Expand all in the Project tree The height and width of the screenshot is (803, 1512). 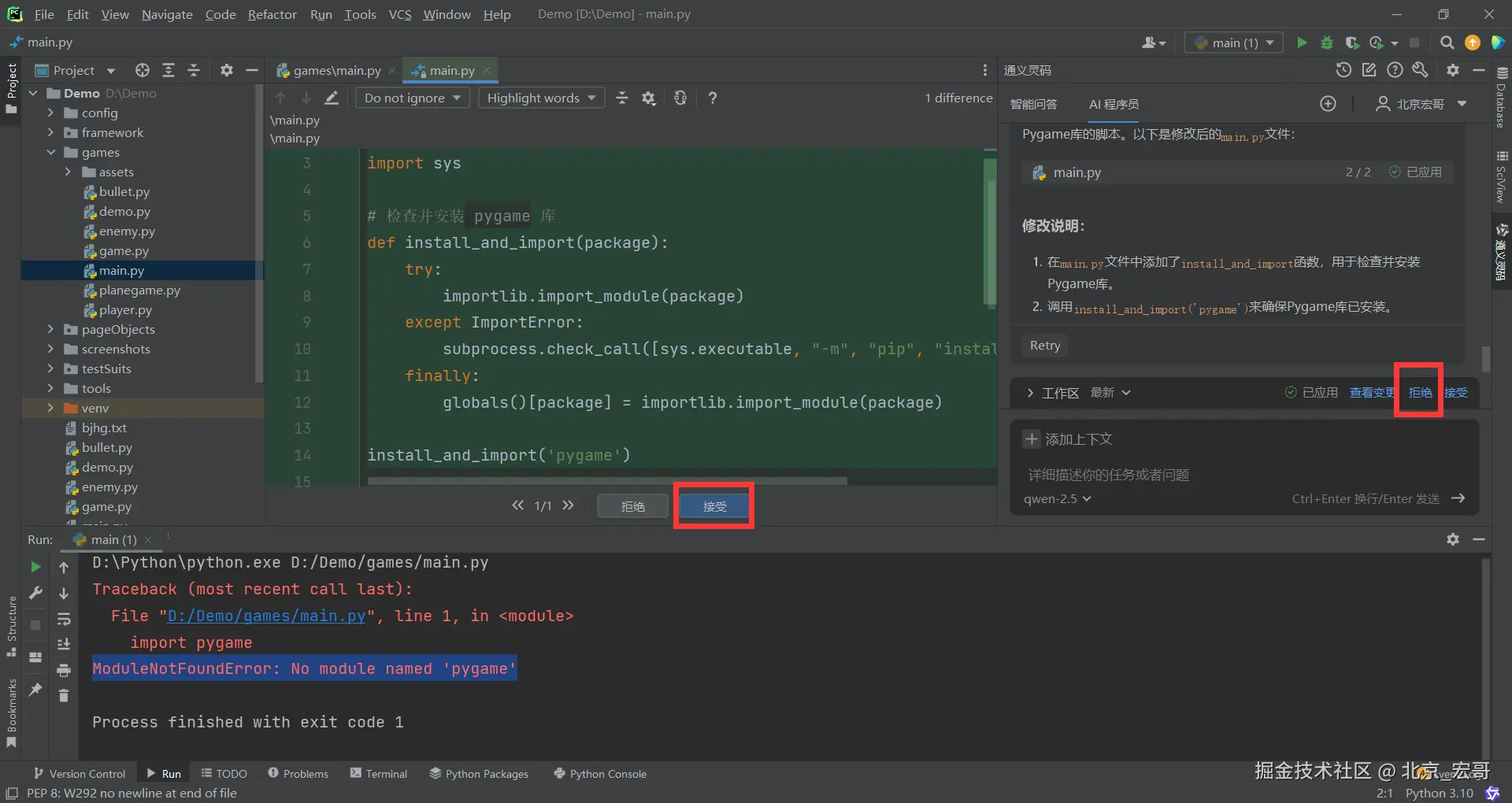tap(169, 70)
